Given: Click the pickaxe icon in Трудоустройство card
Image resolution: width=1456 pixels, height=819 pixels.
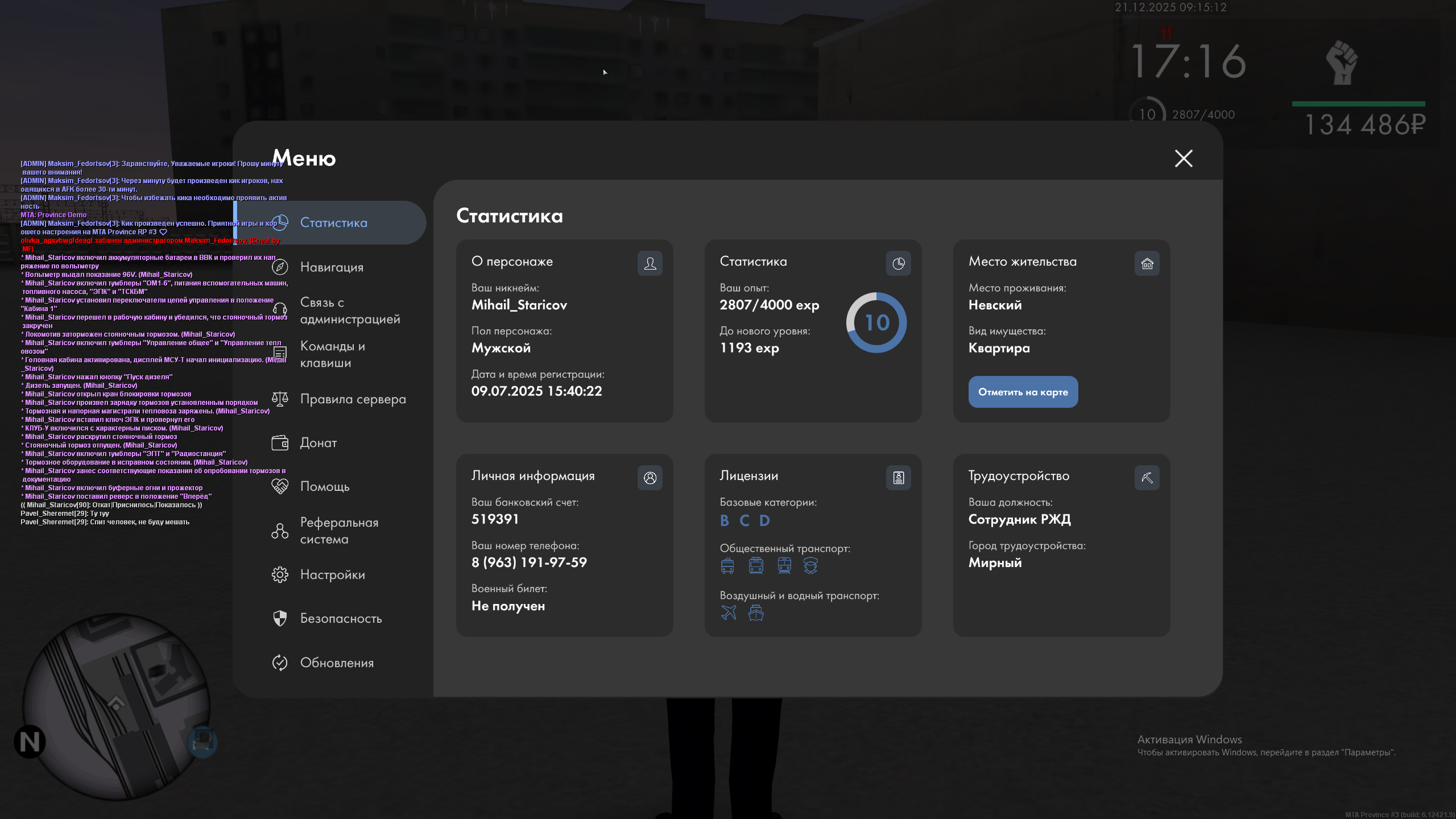Looking at the screenshot, I should [1147, 478].
